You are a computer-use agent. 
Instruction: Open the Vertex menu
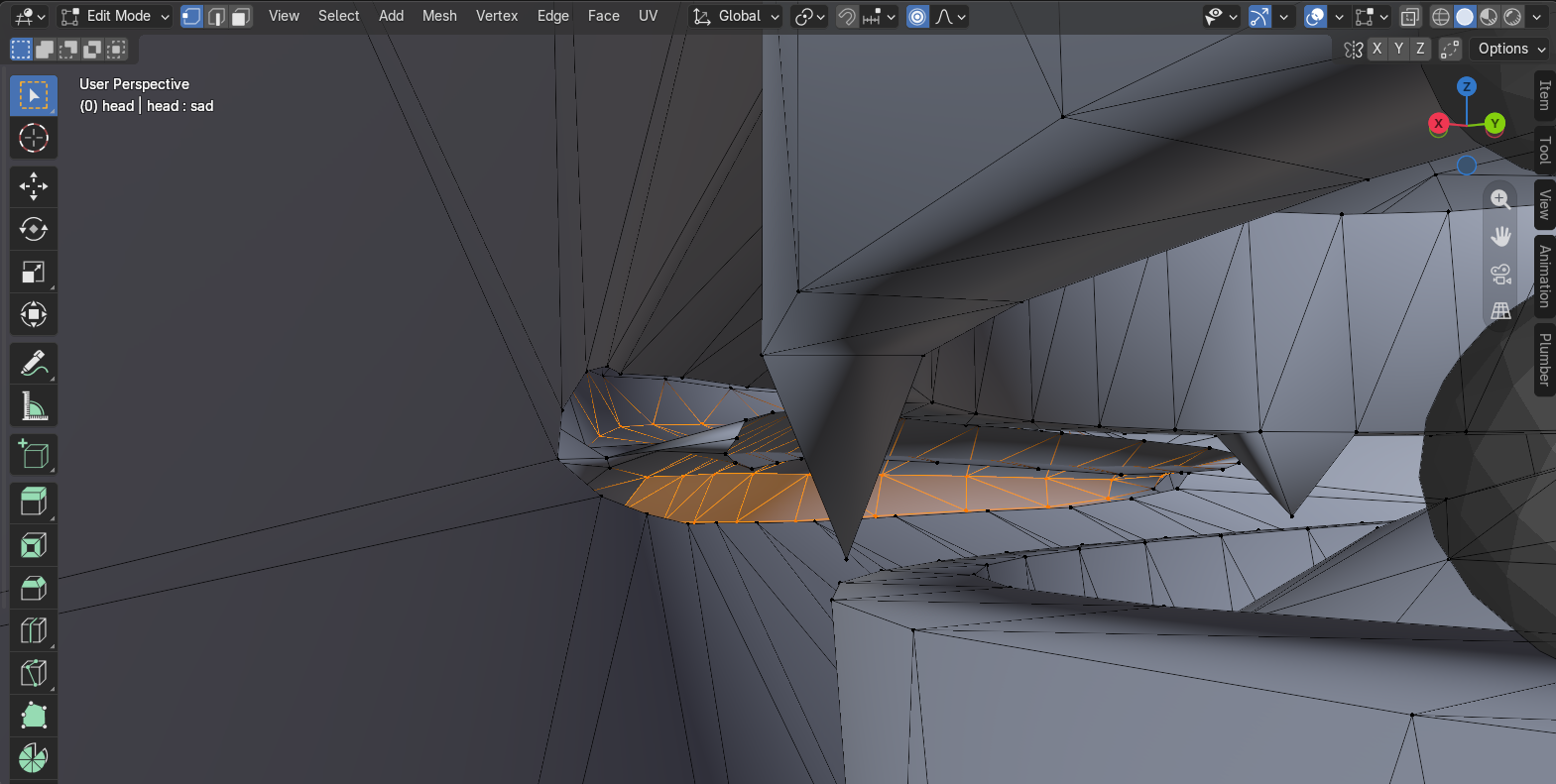(x=497, y=16)
